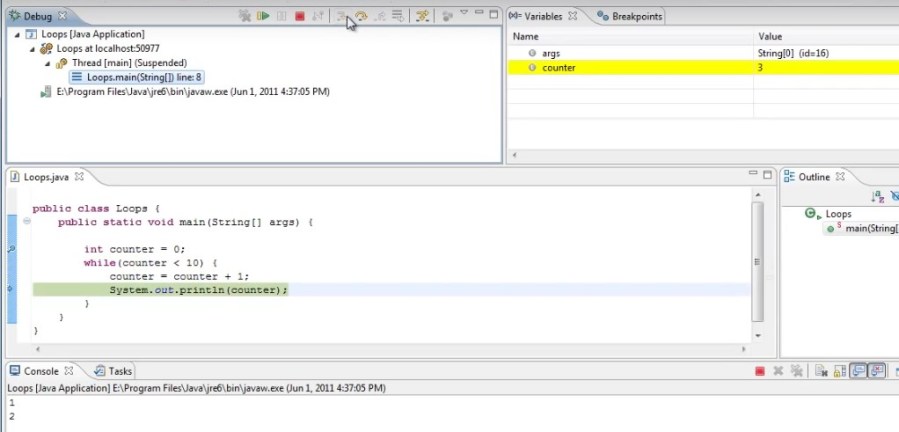Image resolution: width=899 pixels, height=432 pixels.
Task: Click the Sort alphabetically icon in Outline
Action: pos(878,198)
